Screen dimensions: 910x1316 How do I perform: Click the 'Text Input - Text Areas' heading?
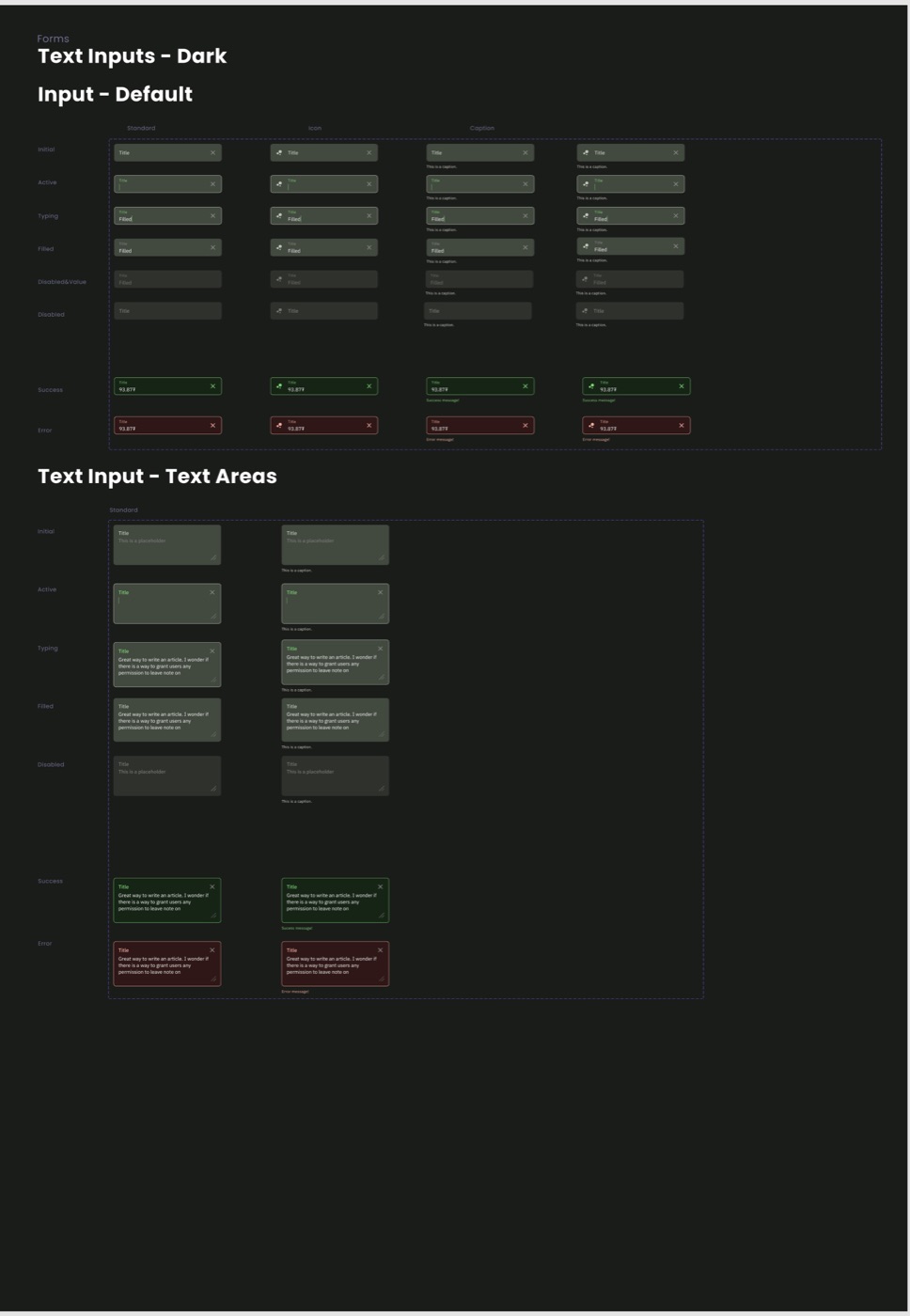coord(157,477)
